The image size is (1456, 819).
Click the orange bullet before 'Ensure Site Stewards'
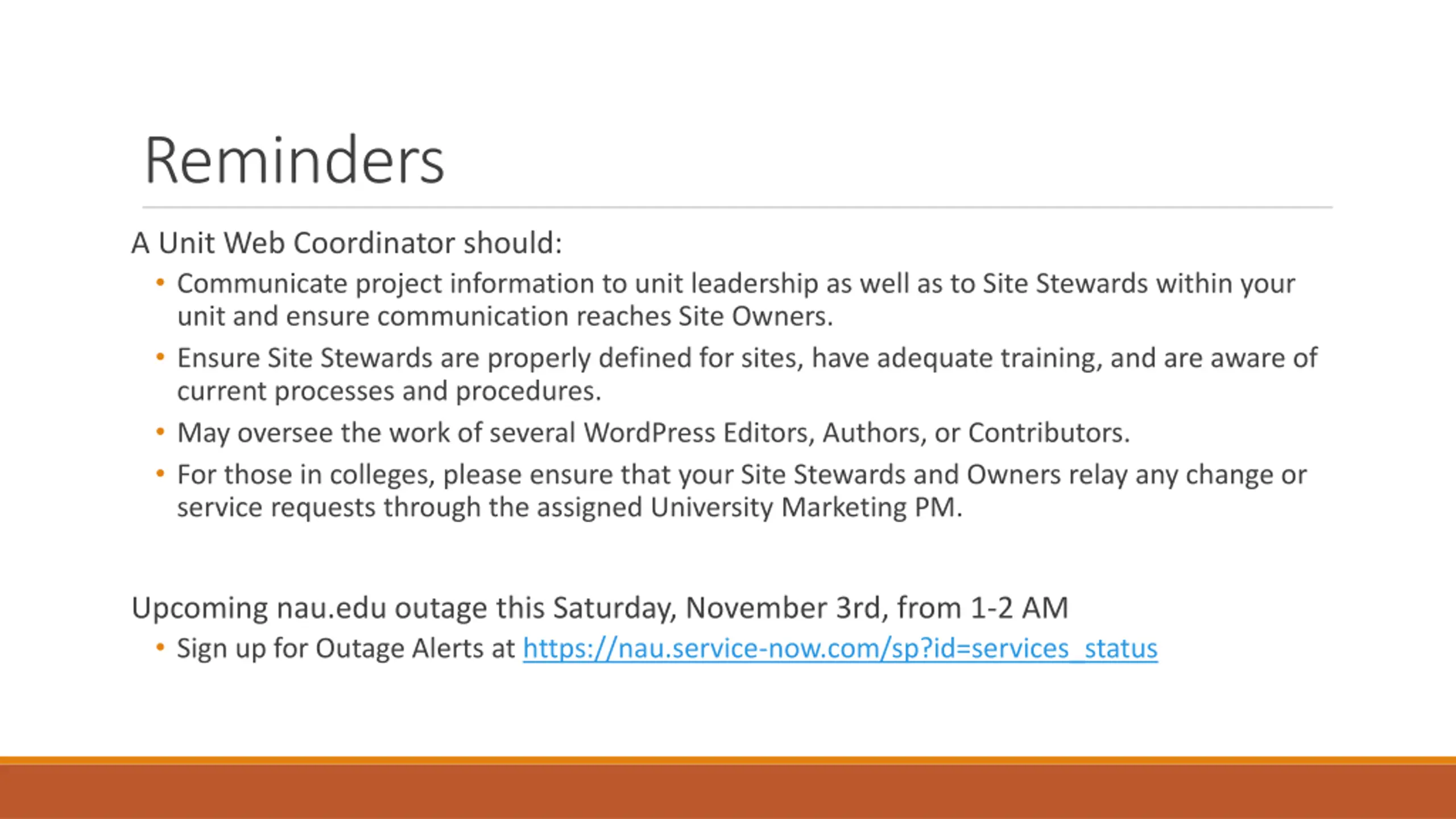click(x=160, y=357)
